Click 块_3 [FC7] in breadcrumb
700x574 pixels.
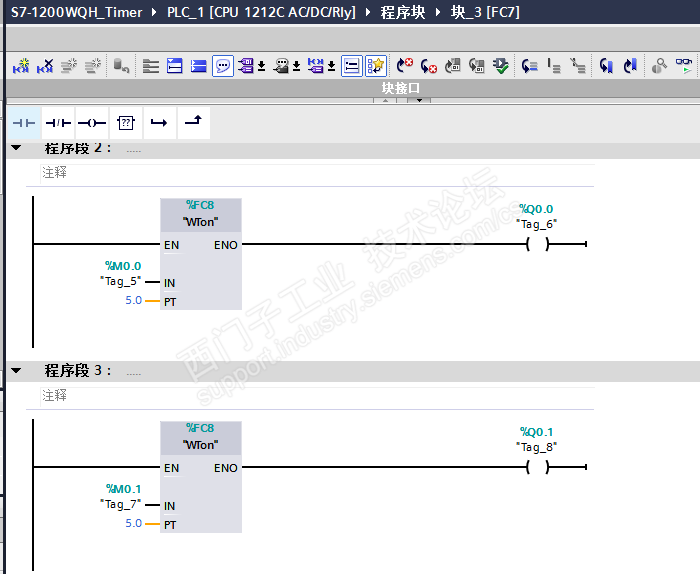pos(485,12)
